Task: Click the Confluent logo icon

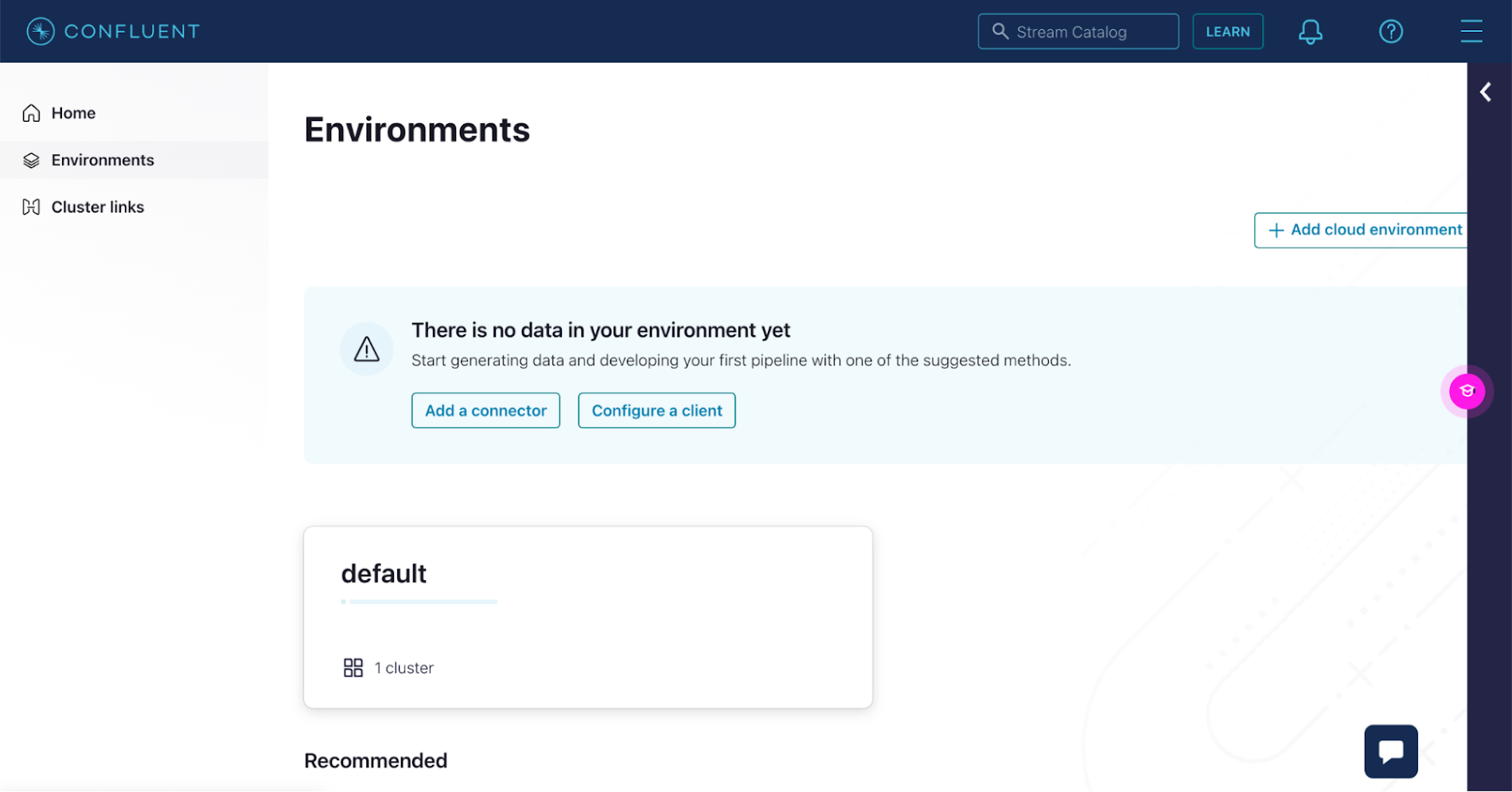Action: (x=41, y=31)
